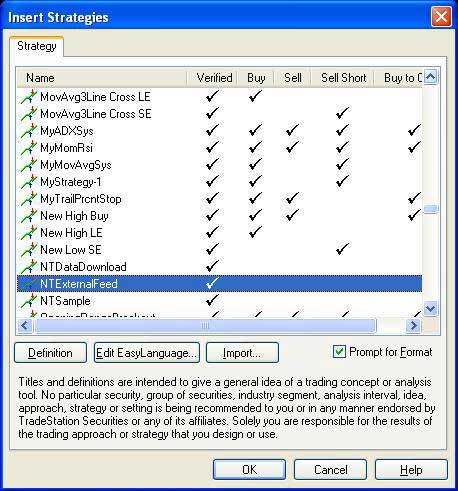Choose the MyTrailPrcntStop strategy icon
458x491 pixels.
pyautogui.click(x=29, y=199)
